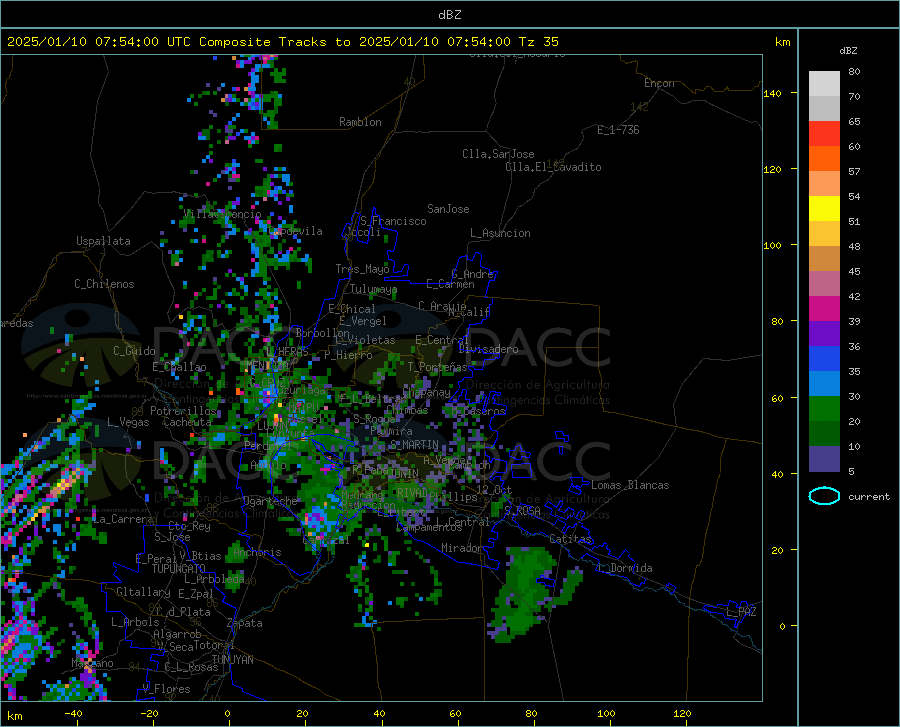Click the royal blue swatch between 36 and 35

coord(824,359)
